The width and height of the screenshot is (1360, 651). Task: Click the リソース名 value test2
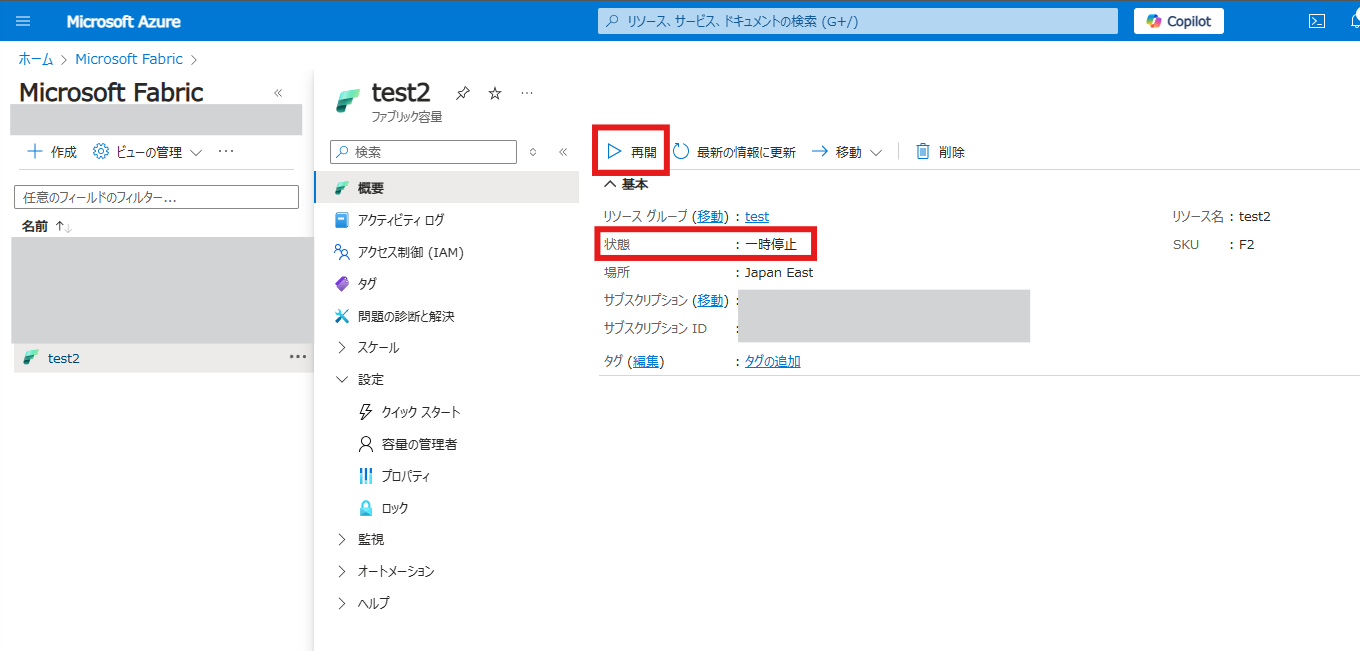coord(1255,216)
